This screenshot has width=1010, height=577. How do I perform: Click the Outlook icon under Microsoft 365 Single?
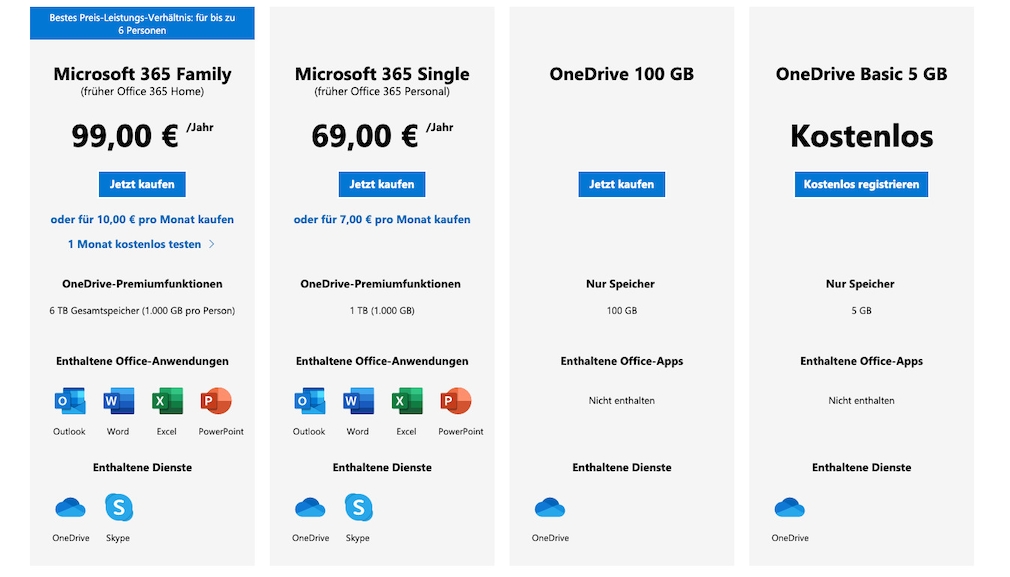tap(310, 402)
